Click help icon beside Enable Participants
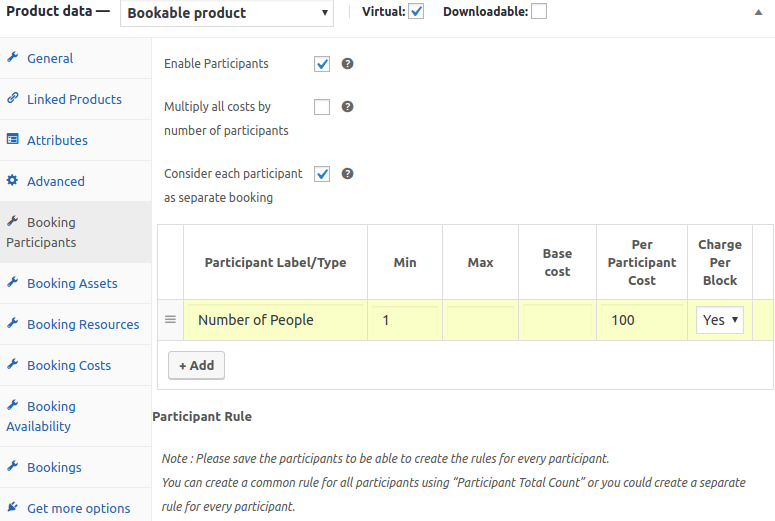 [x=347, y=64]
